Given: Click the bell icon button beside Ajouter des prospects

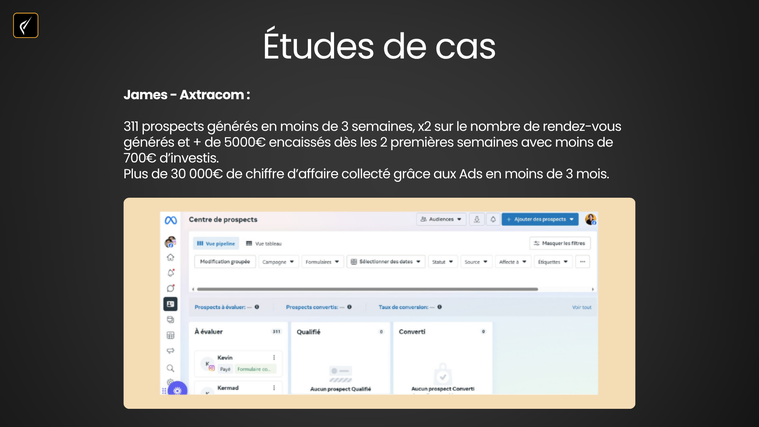Looking at the screenshot, I should coord(493,219).
